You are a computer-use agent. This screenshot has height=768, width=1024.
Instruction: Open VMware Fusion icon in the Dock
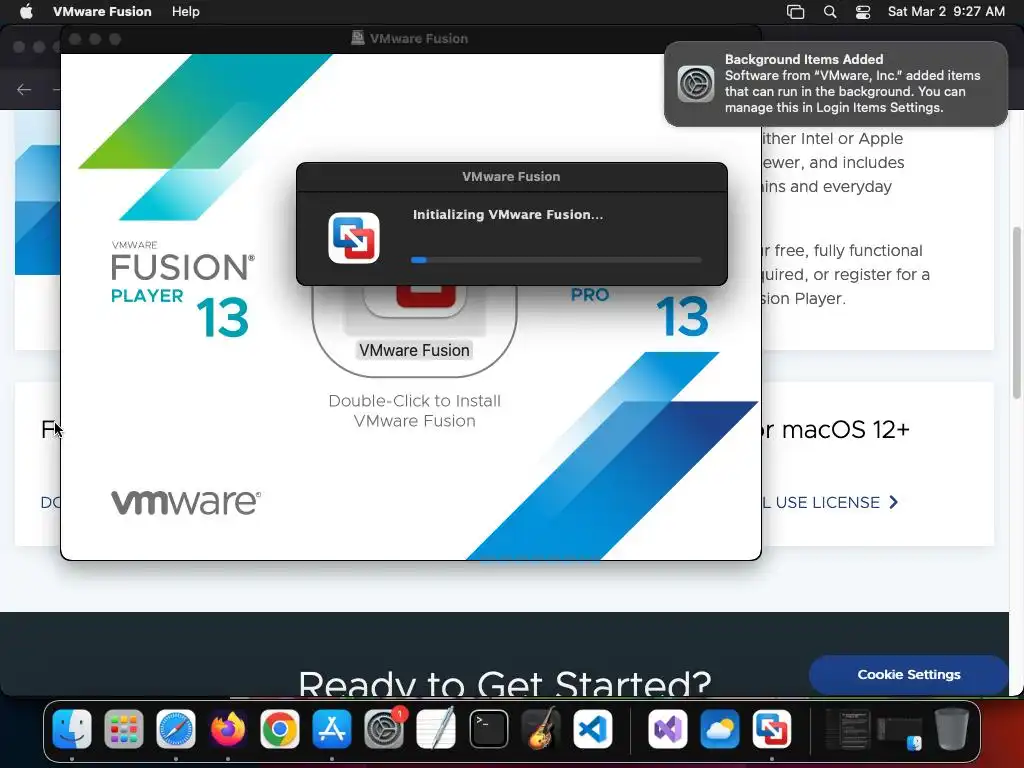771,729
